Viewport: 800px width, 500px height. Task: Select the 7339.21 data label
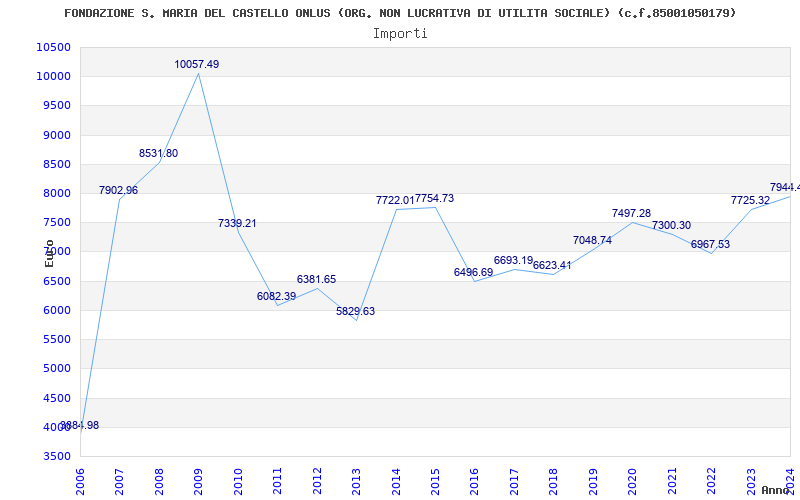point(237,223)
